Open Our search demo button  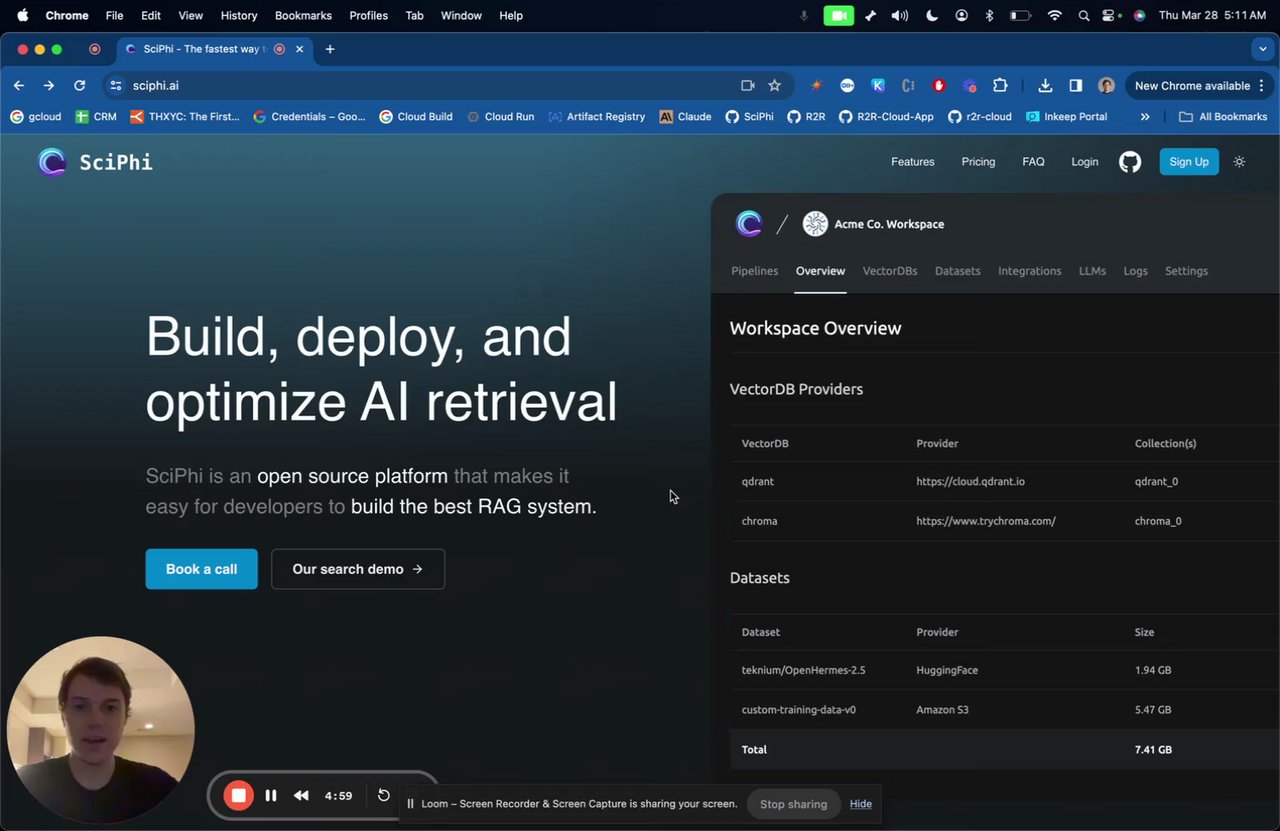[x=358, y=569]
